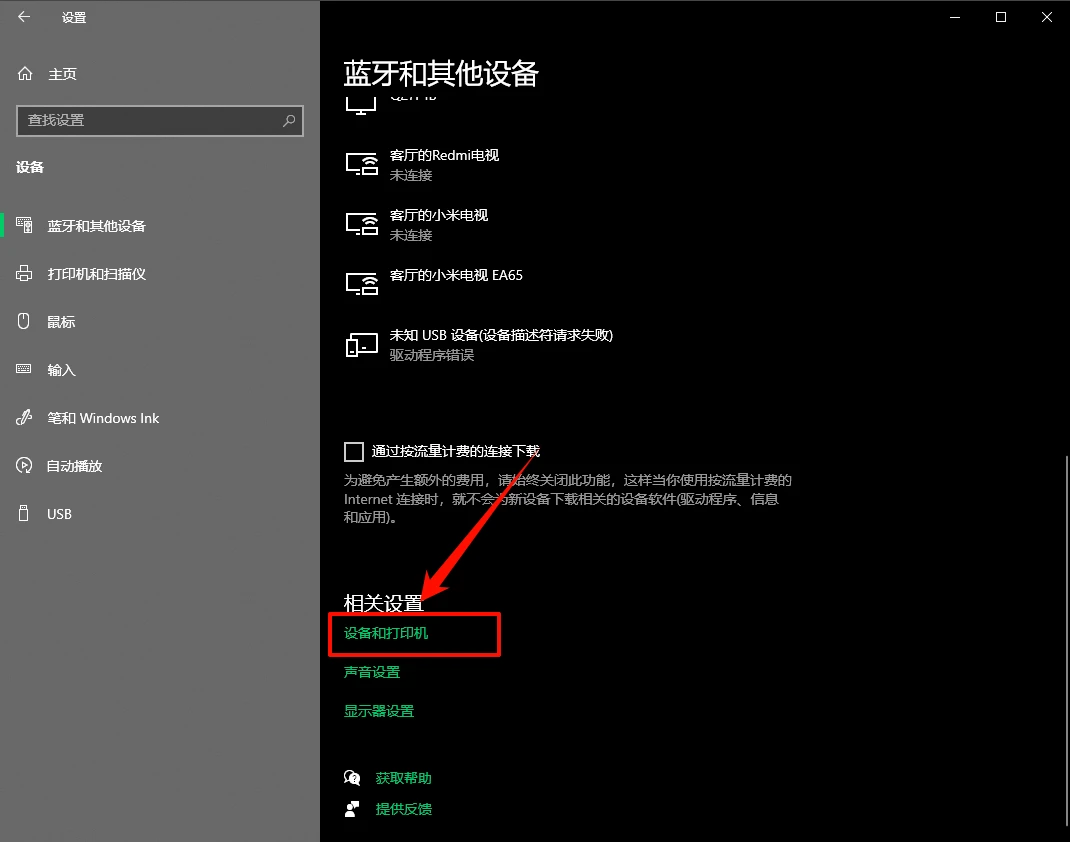Select 未知 USB 设备(设备描述符请求失败) entry

coord(501,335)
